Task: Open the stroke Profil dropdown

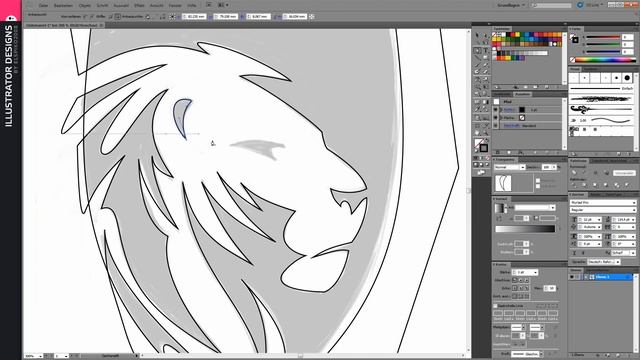Action: click(x=527, y=354)
